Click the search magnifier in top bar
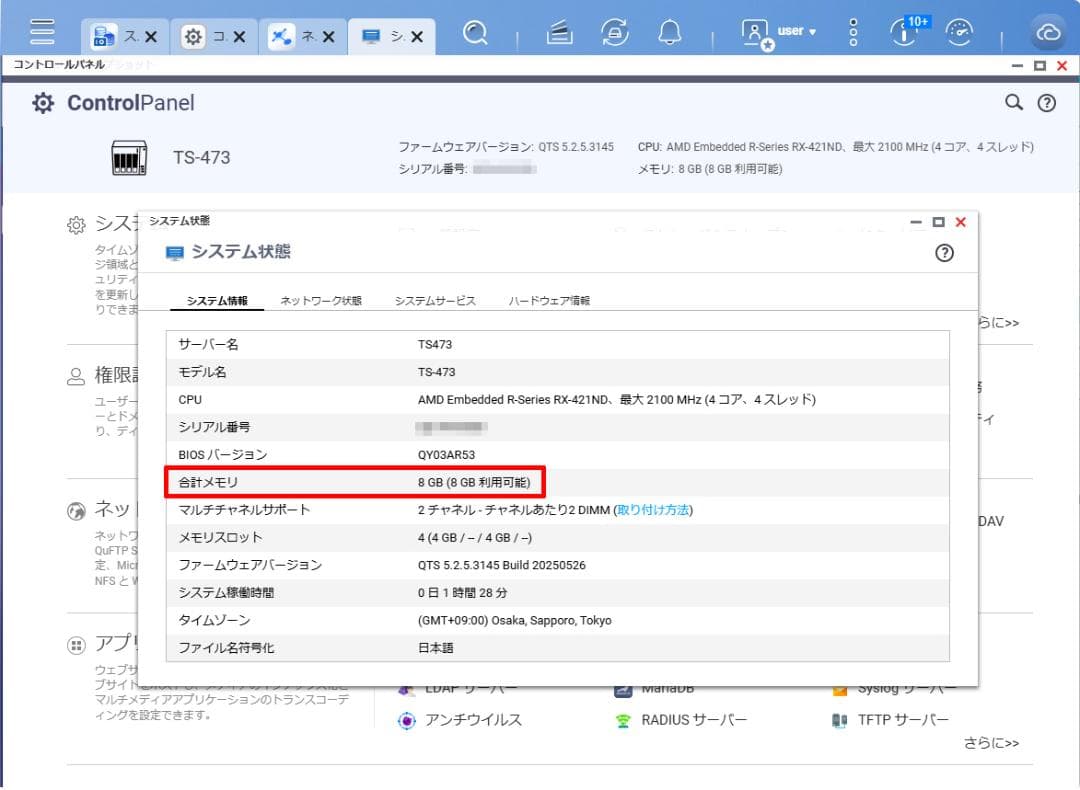The height and width of the screenshot is (790, 1080). 477,34
